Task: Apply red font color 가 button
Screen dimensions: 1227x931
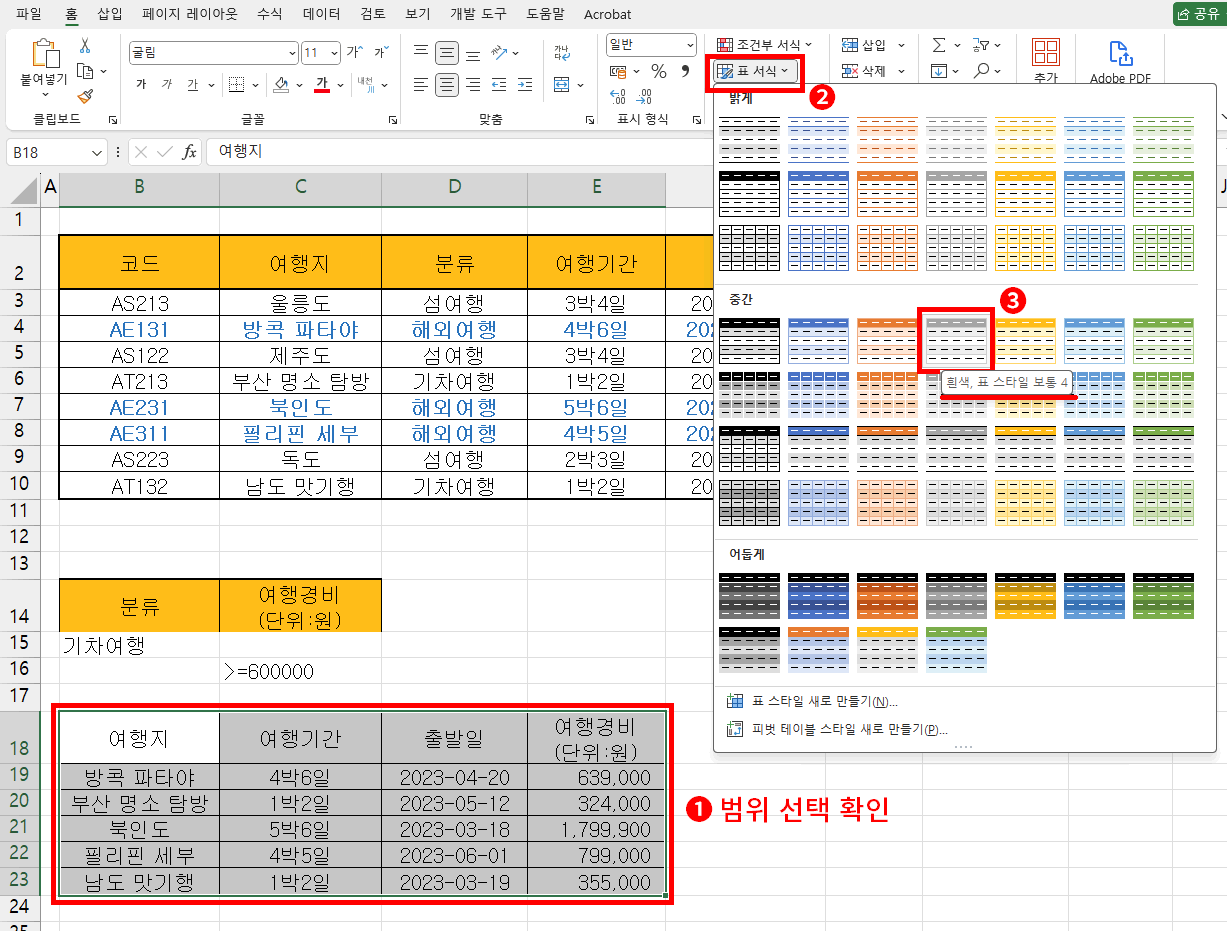Action: click(322, 84)
